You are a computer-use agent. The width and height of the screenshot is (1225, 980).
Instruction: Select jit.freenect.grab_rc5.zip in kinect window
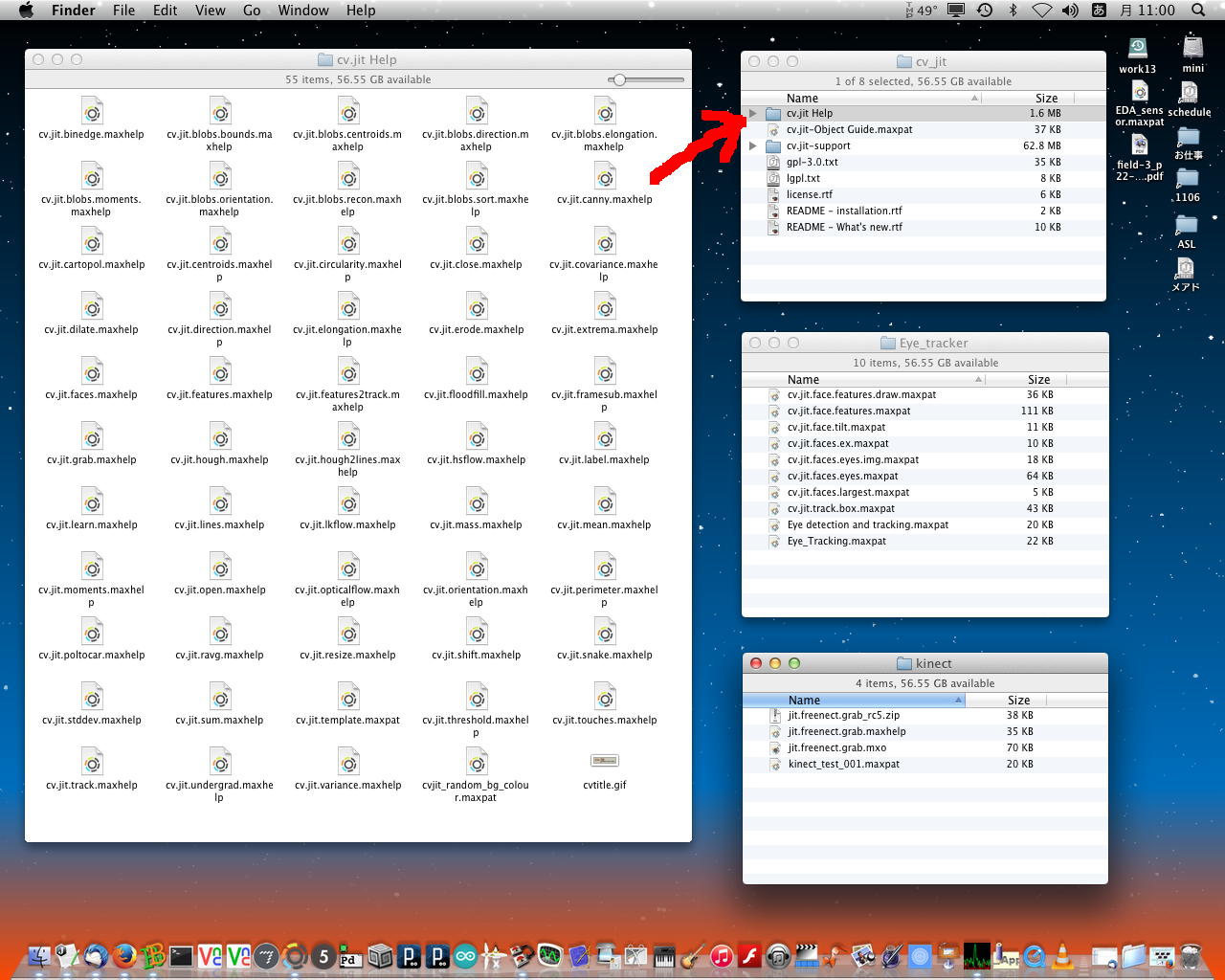tap(924, 715)
